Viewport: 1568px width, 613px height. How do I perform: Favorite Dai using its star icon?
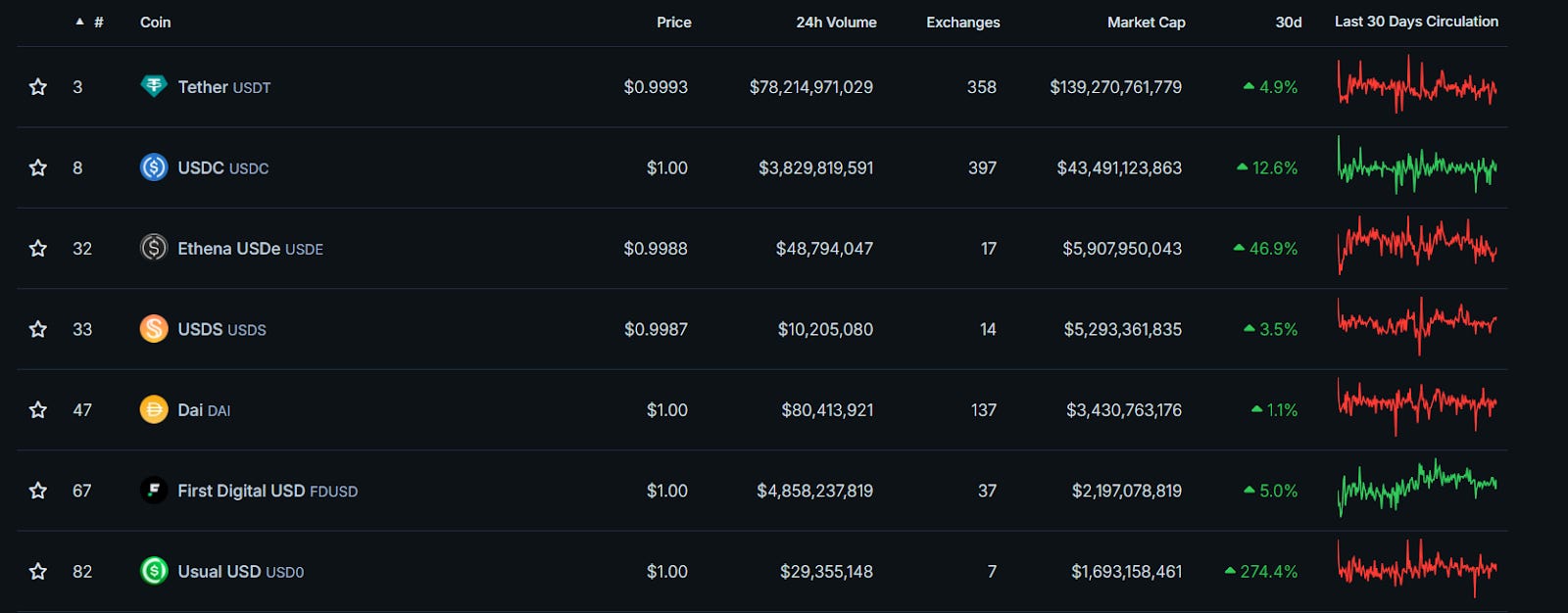pos(37,410)
